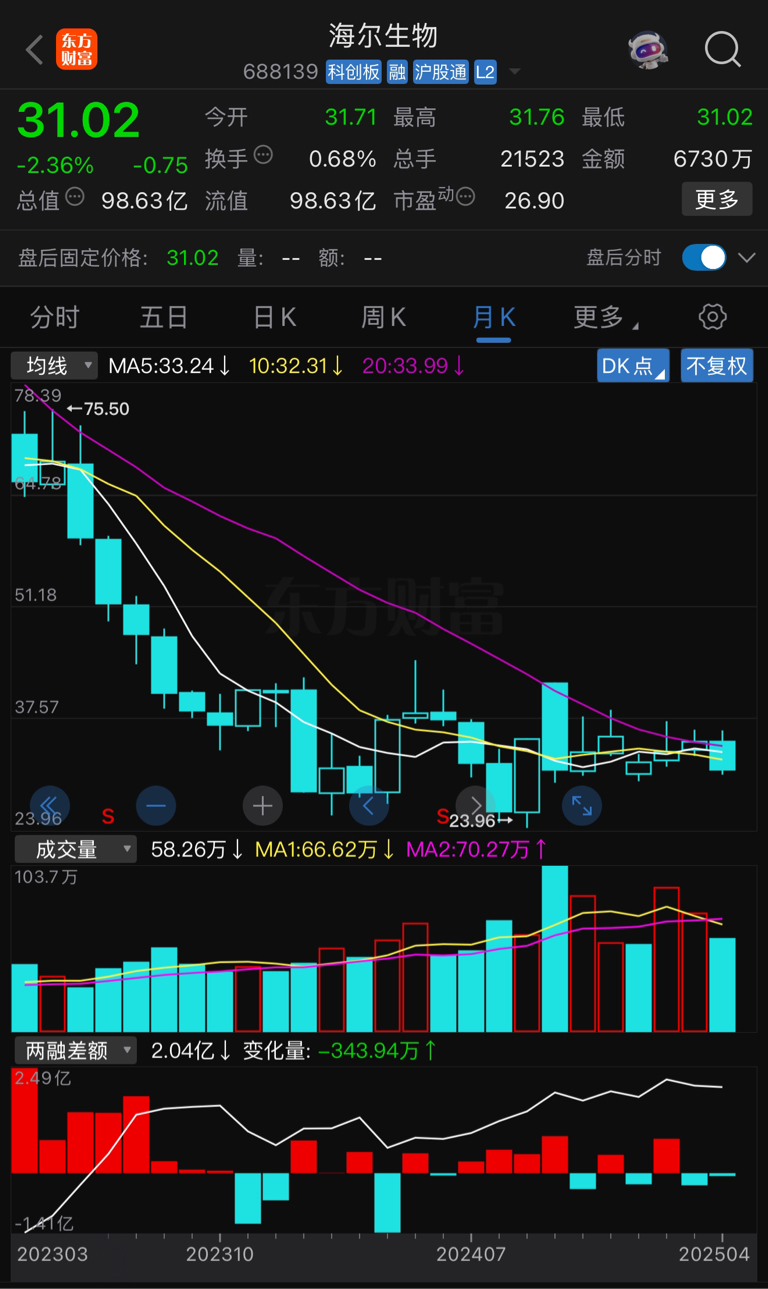
Task: Open the stock tags dropdown triangle
Action: [x=514, y=72]
